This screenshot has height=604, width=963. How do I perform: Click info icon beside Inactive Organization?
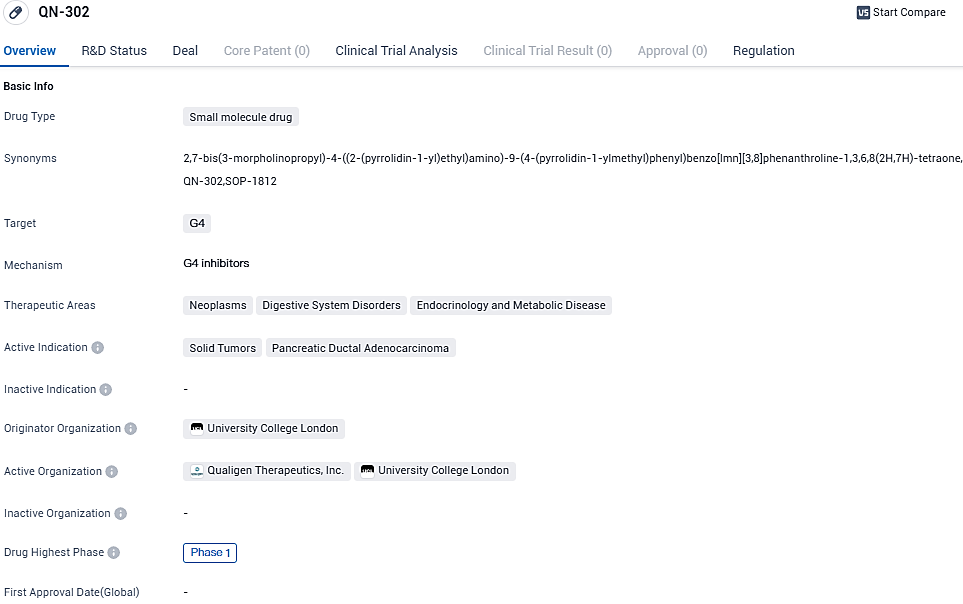pos(121,514)
